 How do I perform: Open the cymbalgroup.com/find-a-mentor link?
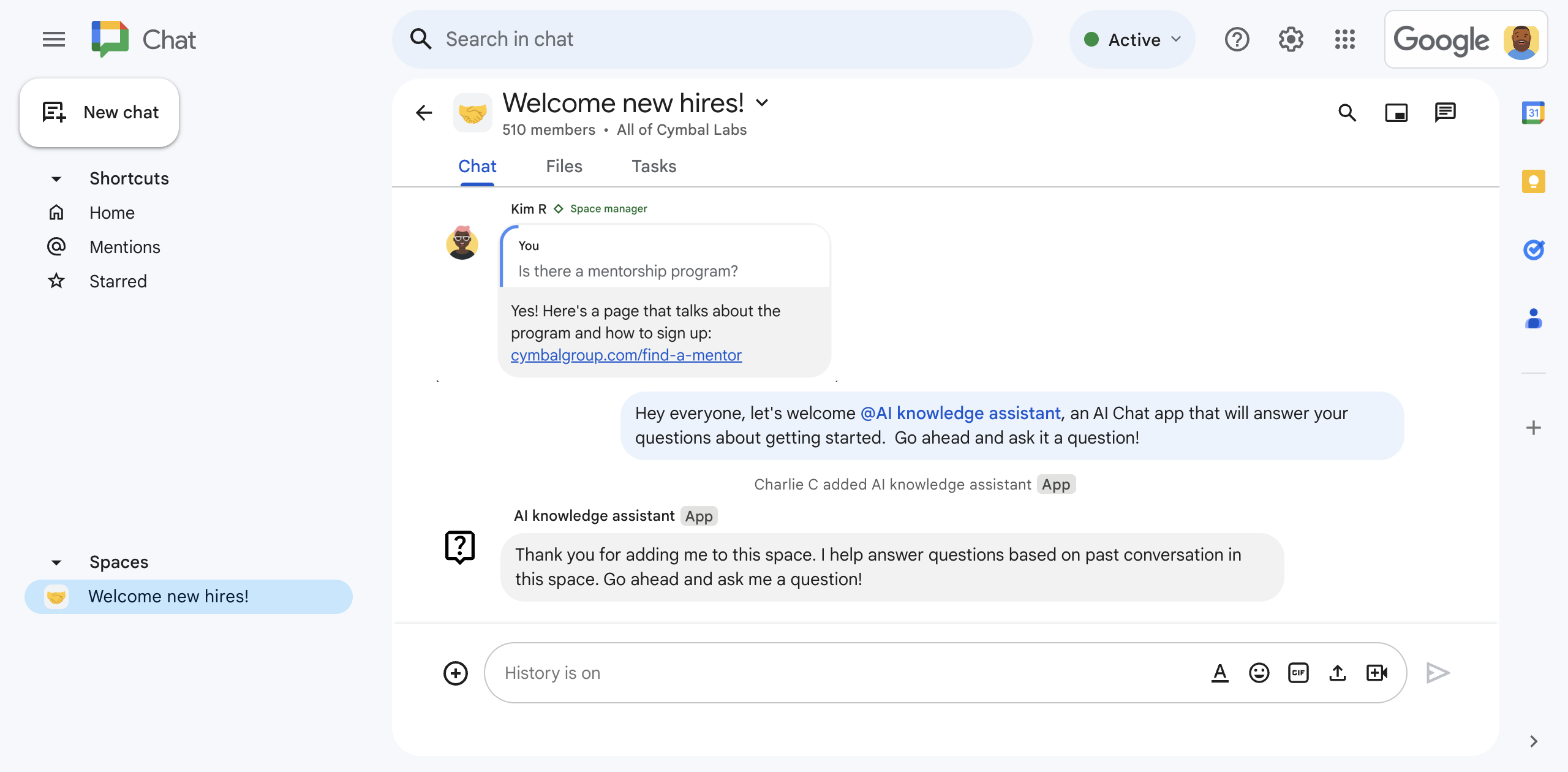(x=626, y=354)
